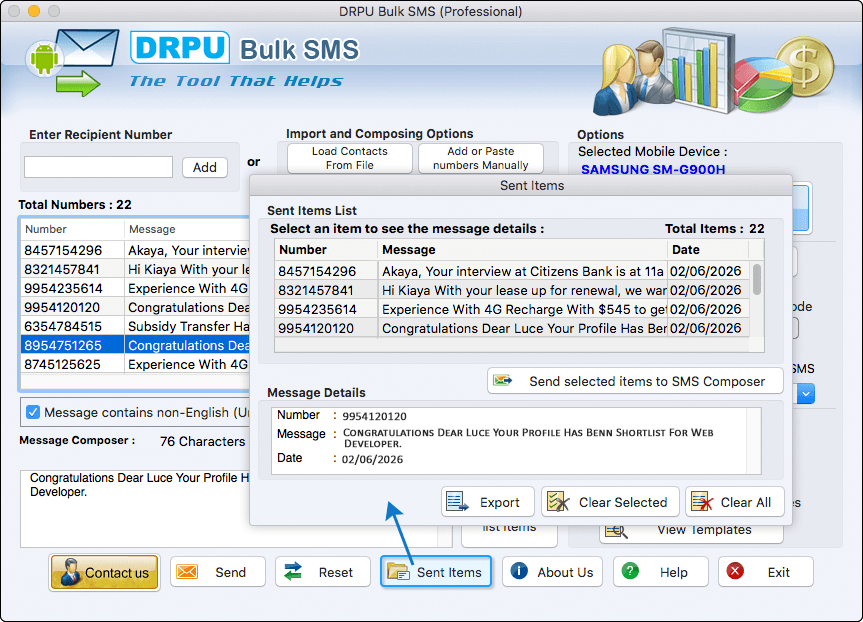Image resolution: width=863 pixels, height=622 pixels.
Task: Click the Contact us person icon
Action: pyautogui.click(x=70, y=572)
